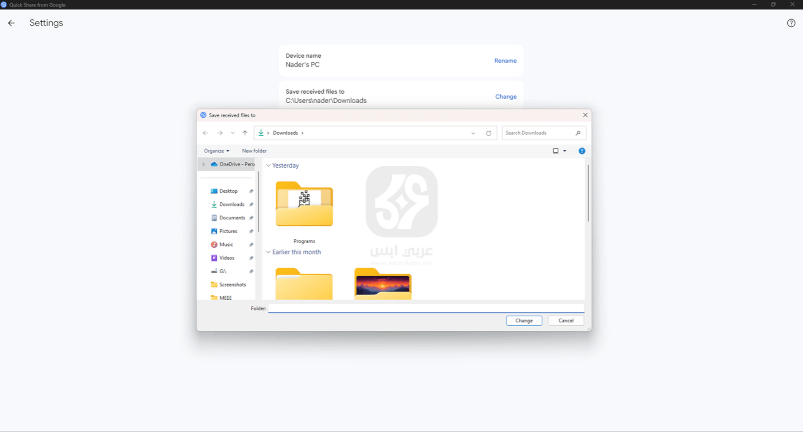Open the Screenshots folder in sidebar
The image size is (803, 432).
232,284
